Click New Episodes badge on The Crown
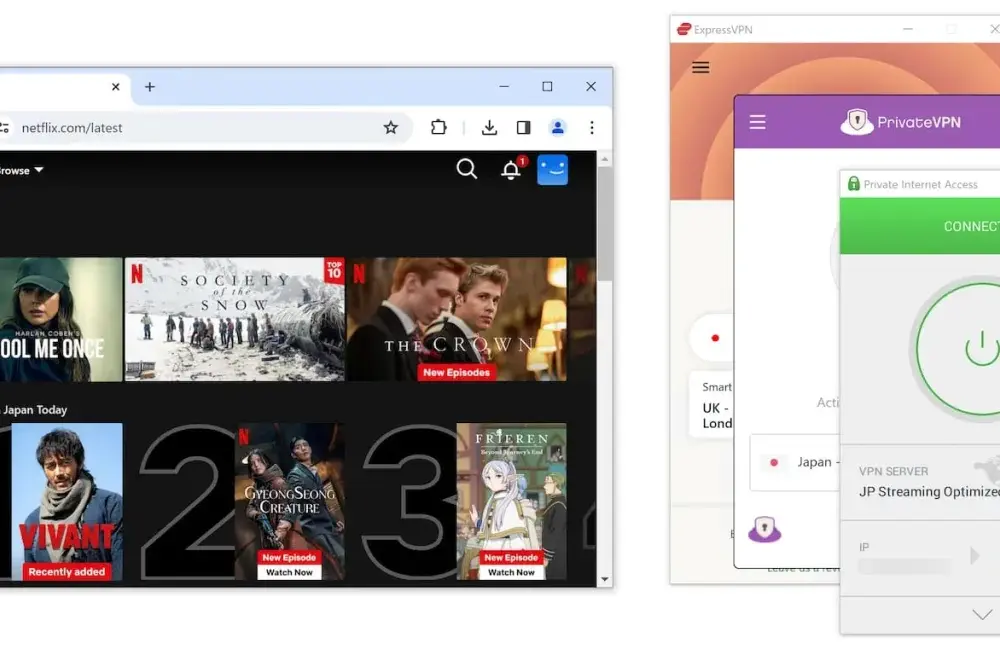Image resolution: width=1000 pixels, height=649 pixels. (457, 372)
